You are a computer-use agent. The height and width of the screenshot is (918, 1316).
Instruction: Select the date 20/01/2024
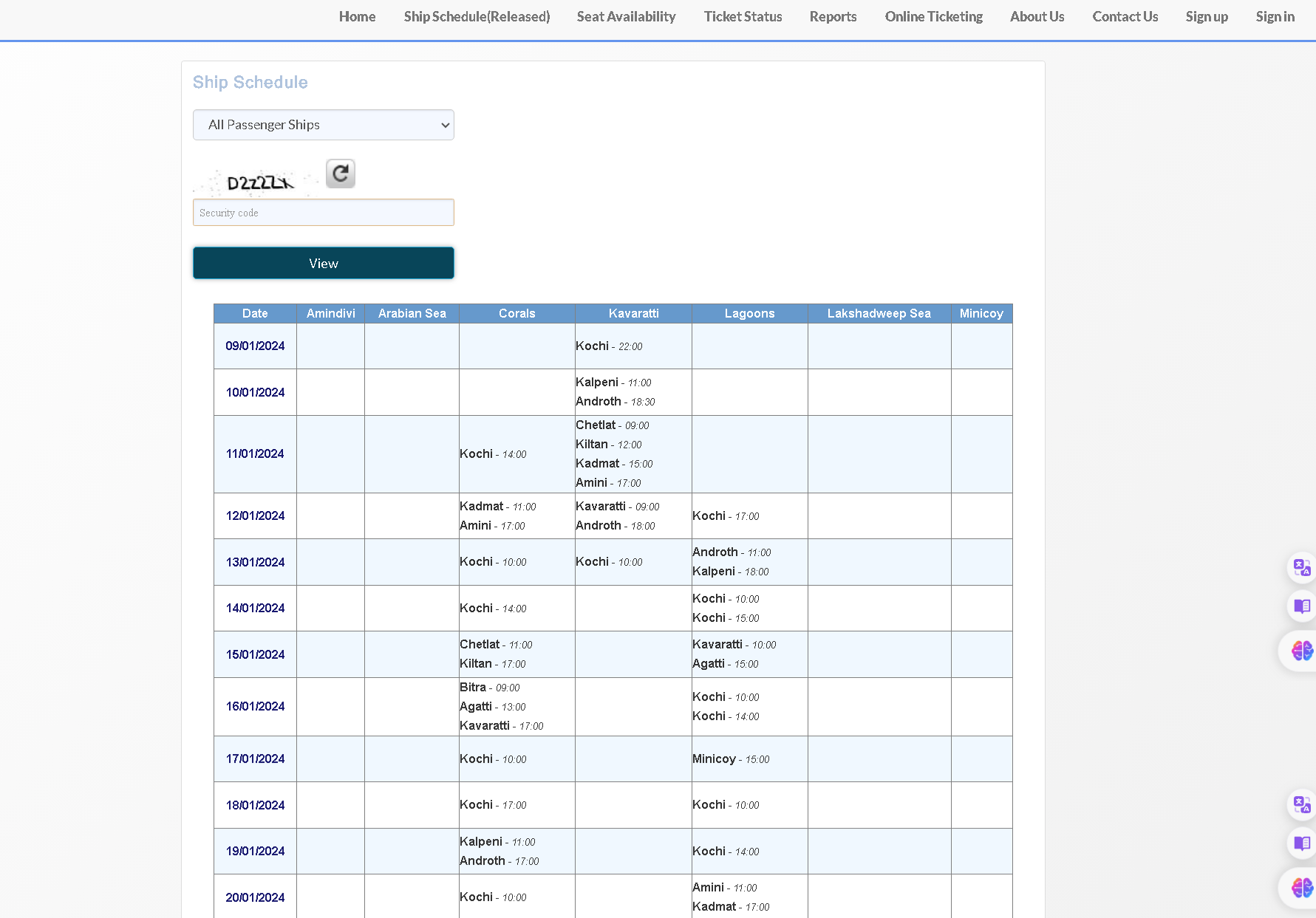pos(255,897)
